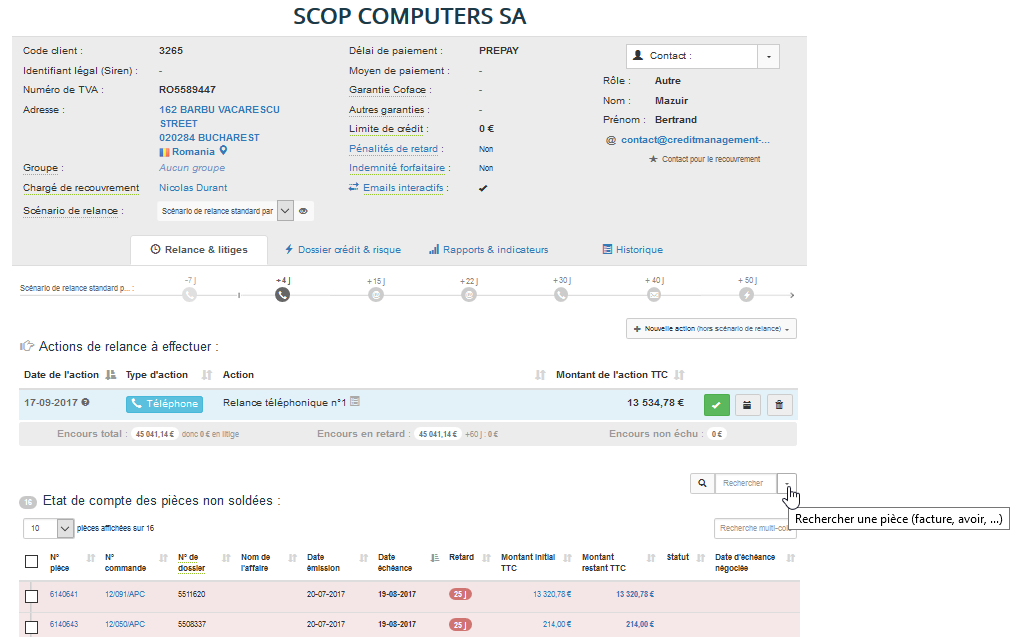Screen dimensions: 1025x637
Task: Tick the checkbox for invoice 6140643
Action: (31, 627)
